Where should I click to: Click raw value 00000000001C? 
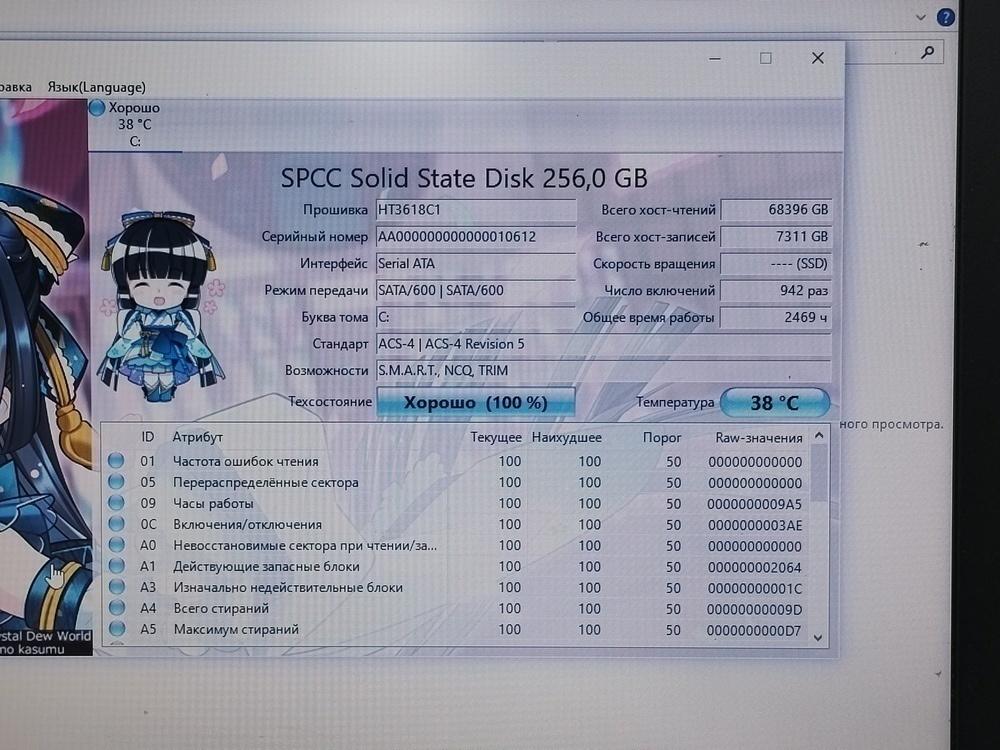[x=754, y=589]
